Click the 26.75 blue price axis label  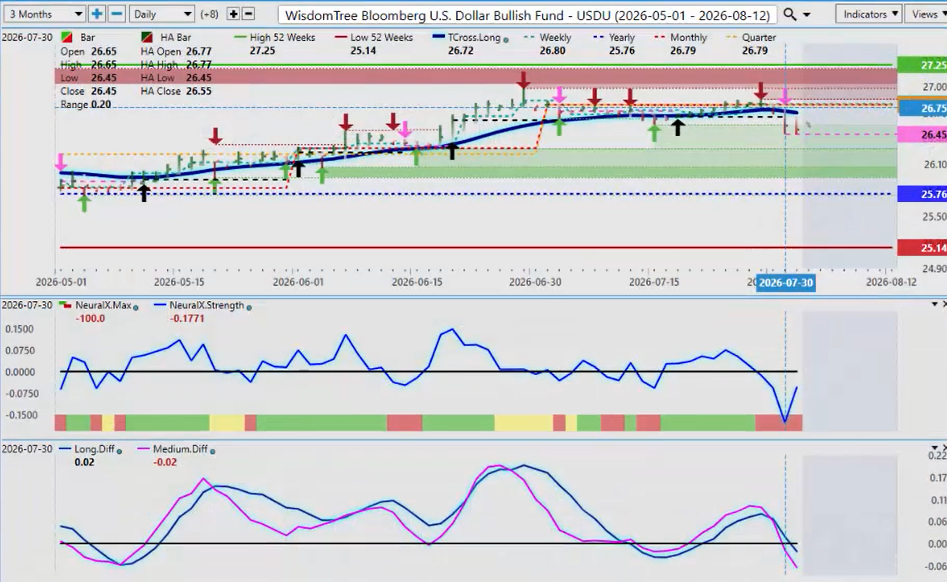point(922,109)
